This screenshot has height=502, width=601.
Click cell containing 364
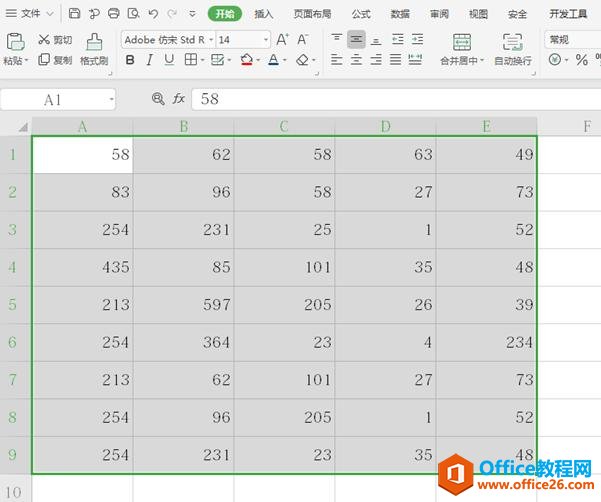(x=184, y=342)
